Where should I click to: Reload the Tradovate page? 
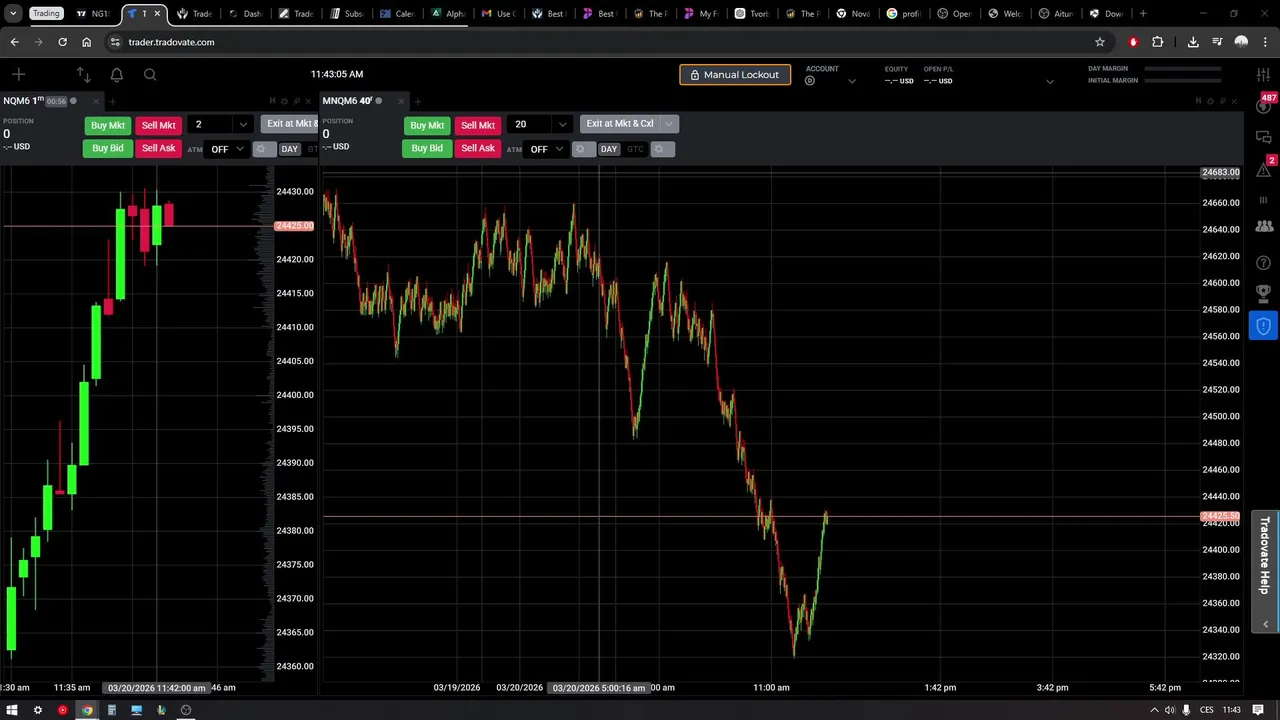point(62,42)
